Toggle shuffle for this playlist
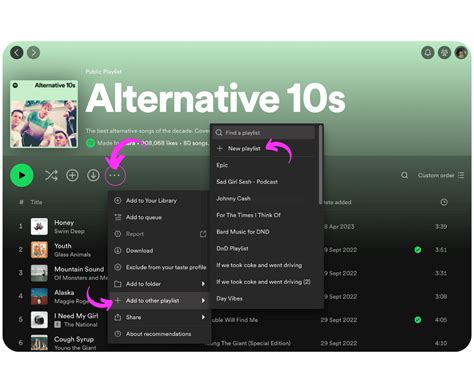The width and height of the screenshot is (474, 391). pyautogui.click(x=51, y=175)
